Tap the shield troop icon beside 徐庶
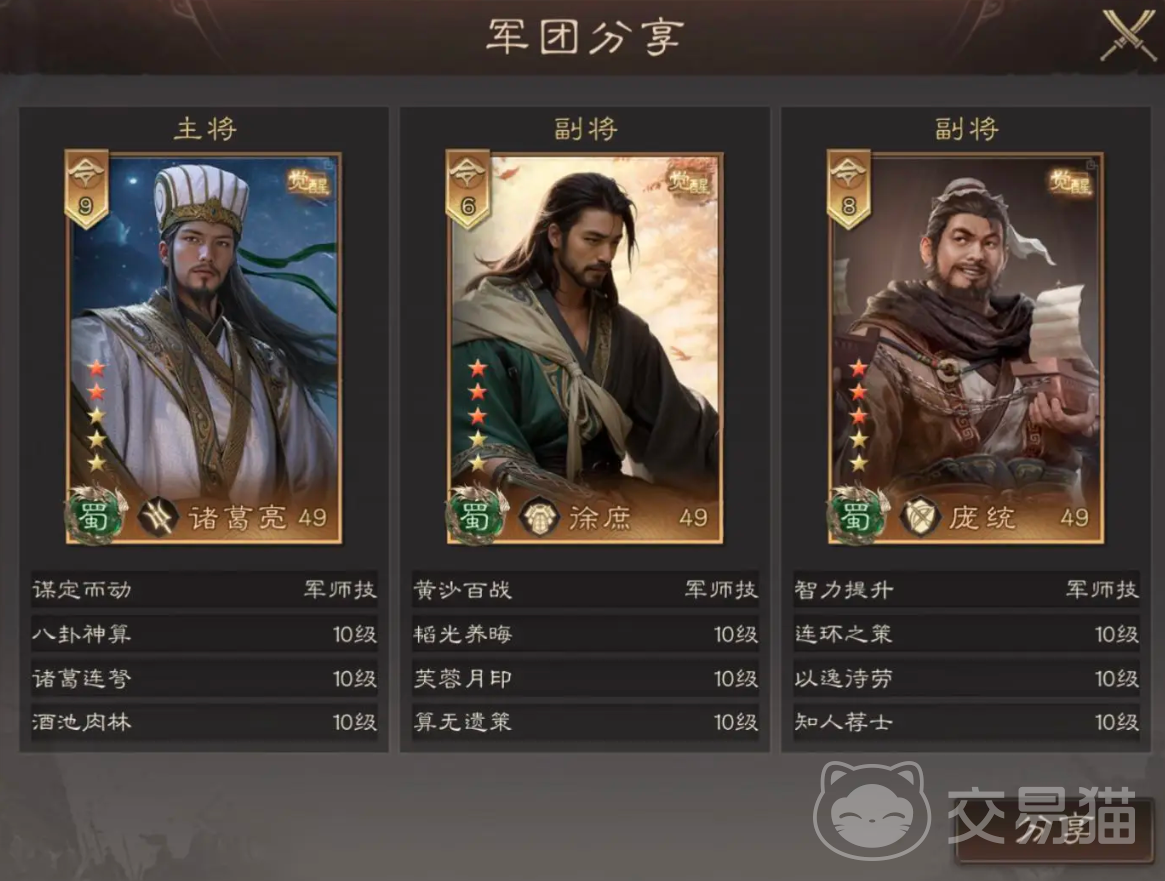Image resolution: width=1165 pixels, height=881 pixels. (539, 516)
